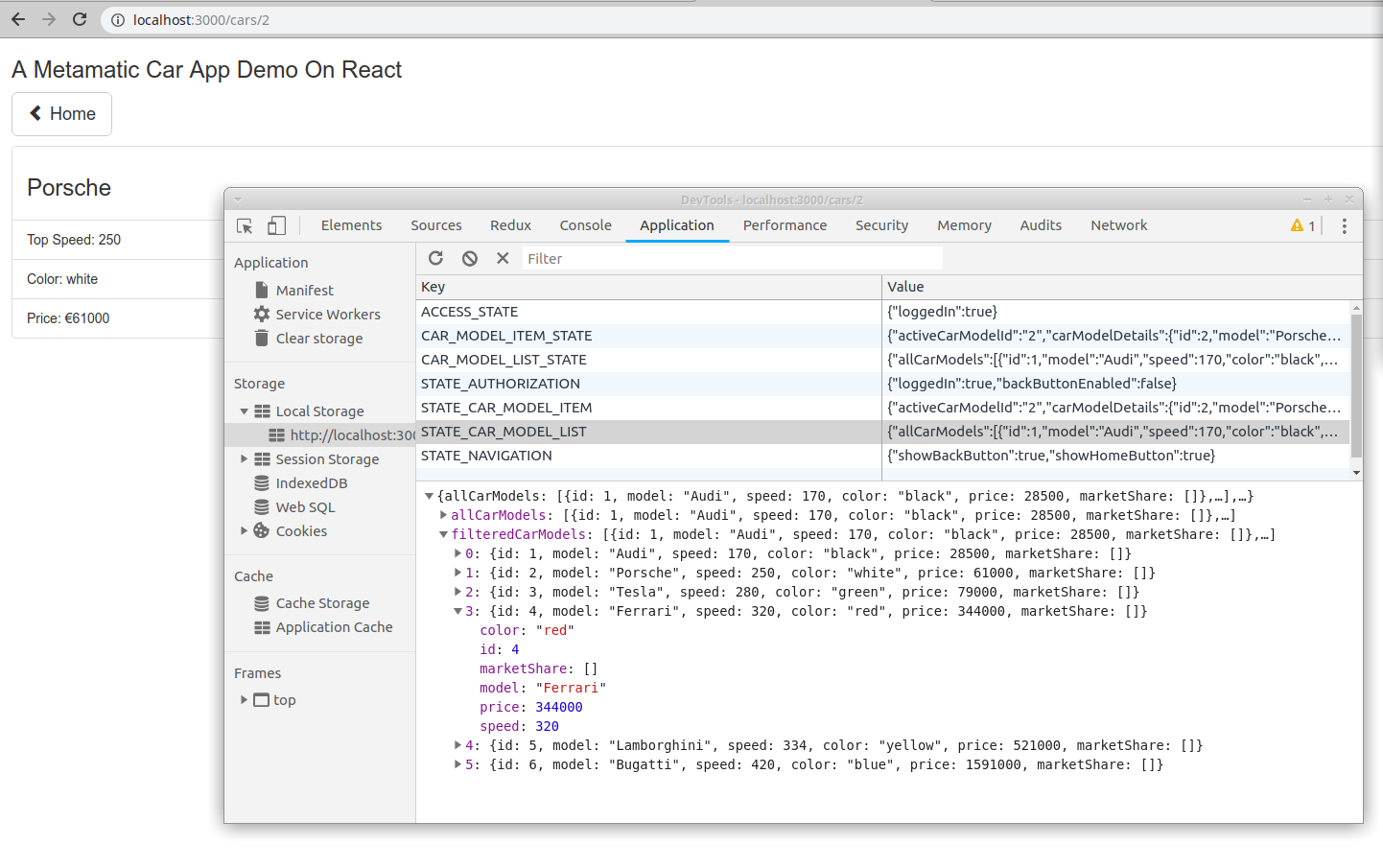Image resolution: width=1383 pixels, height=868 pixels.
Task: Toggle the device toolbar icon
Action: (276, 226)
